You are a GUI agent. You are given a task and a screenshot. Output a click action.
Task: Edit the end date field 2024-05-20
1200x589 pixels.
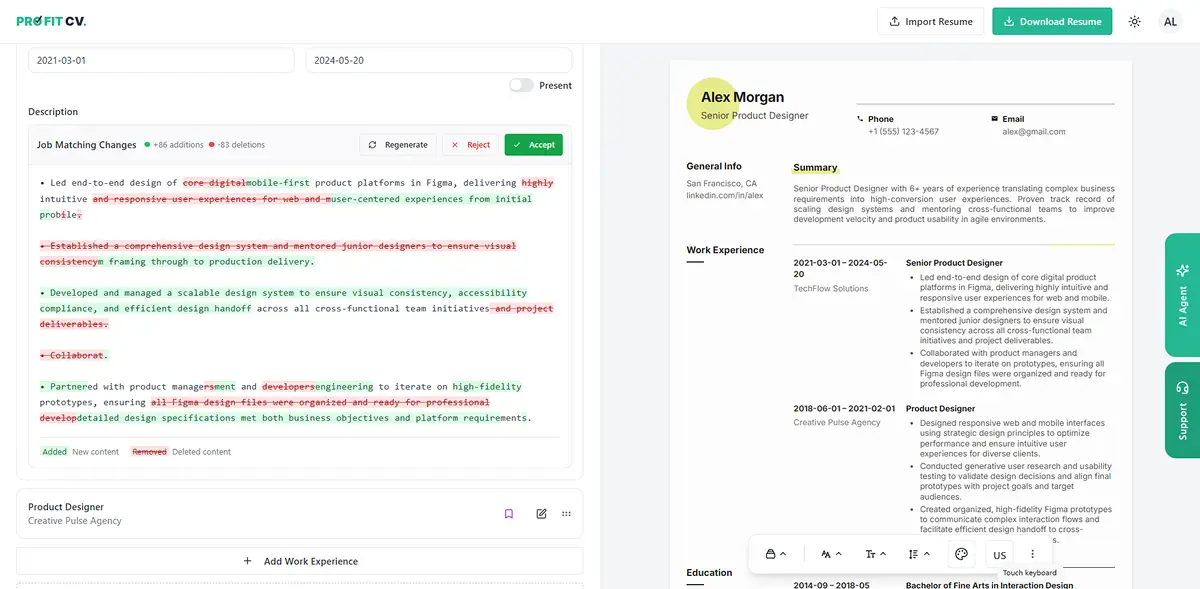(439, 60)
